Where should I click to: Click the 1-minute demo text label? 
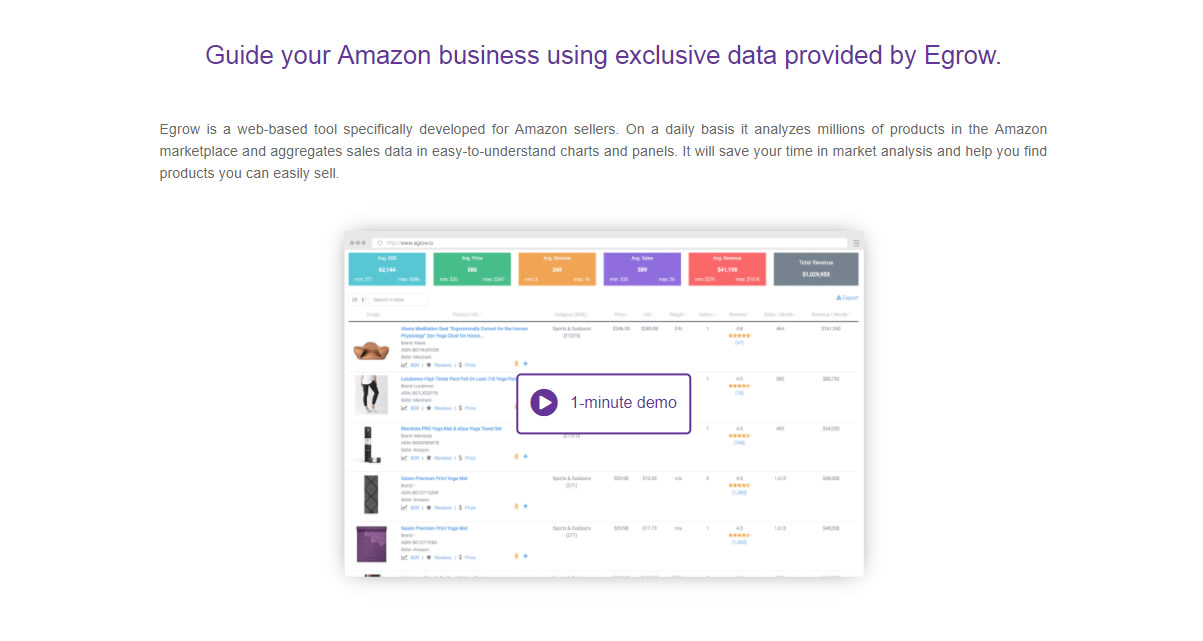click(x=623, y=403)
